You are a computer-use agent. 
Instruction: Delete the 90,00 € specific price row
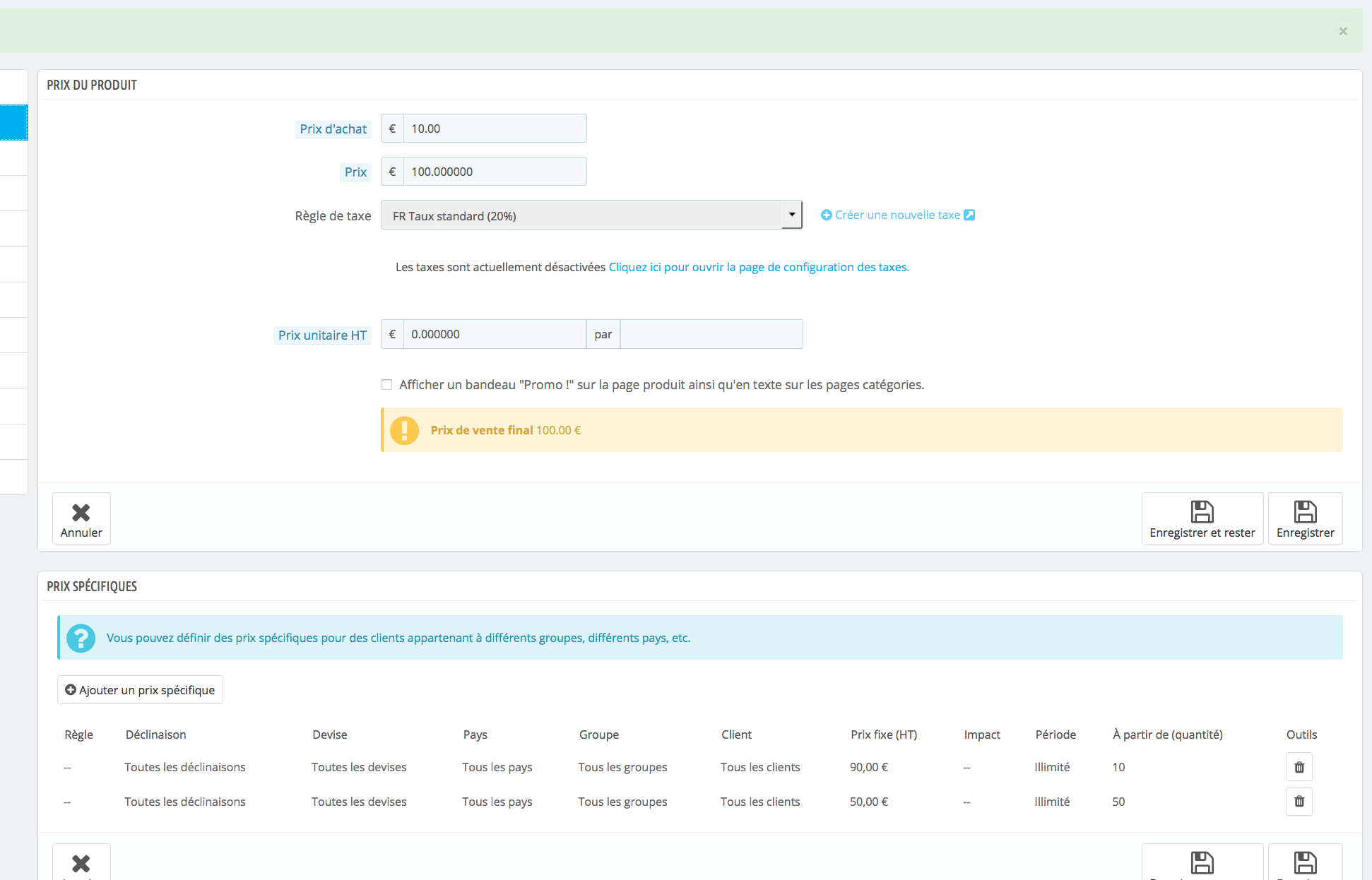tap(1299, 767)
